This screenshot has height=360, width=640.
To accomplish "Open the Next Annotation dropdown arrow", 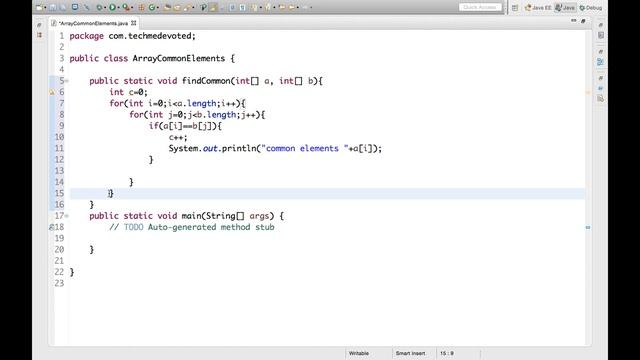I will 260,7.
